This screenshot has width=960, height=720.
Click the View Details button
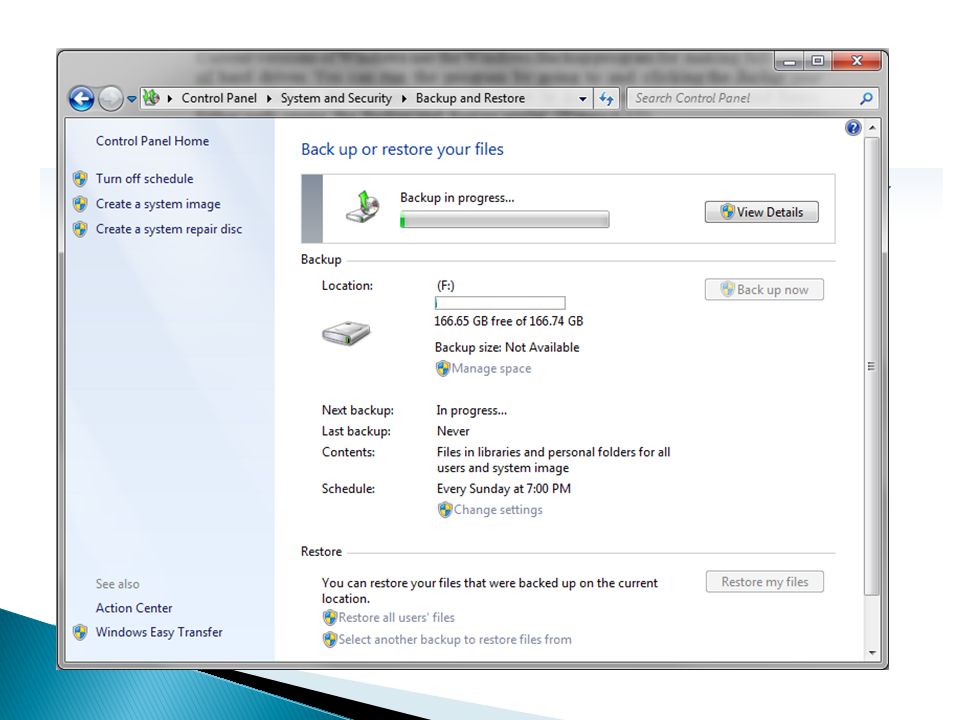pos(762,212)
